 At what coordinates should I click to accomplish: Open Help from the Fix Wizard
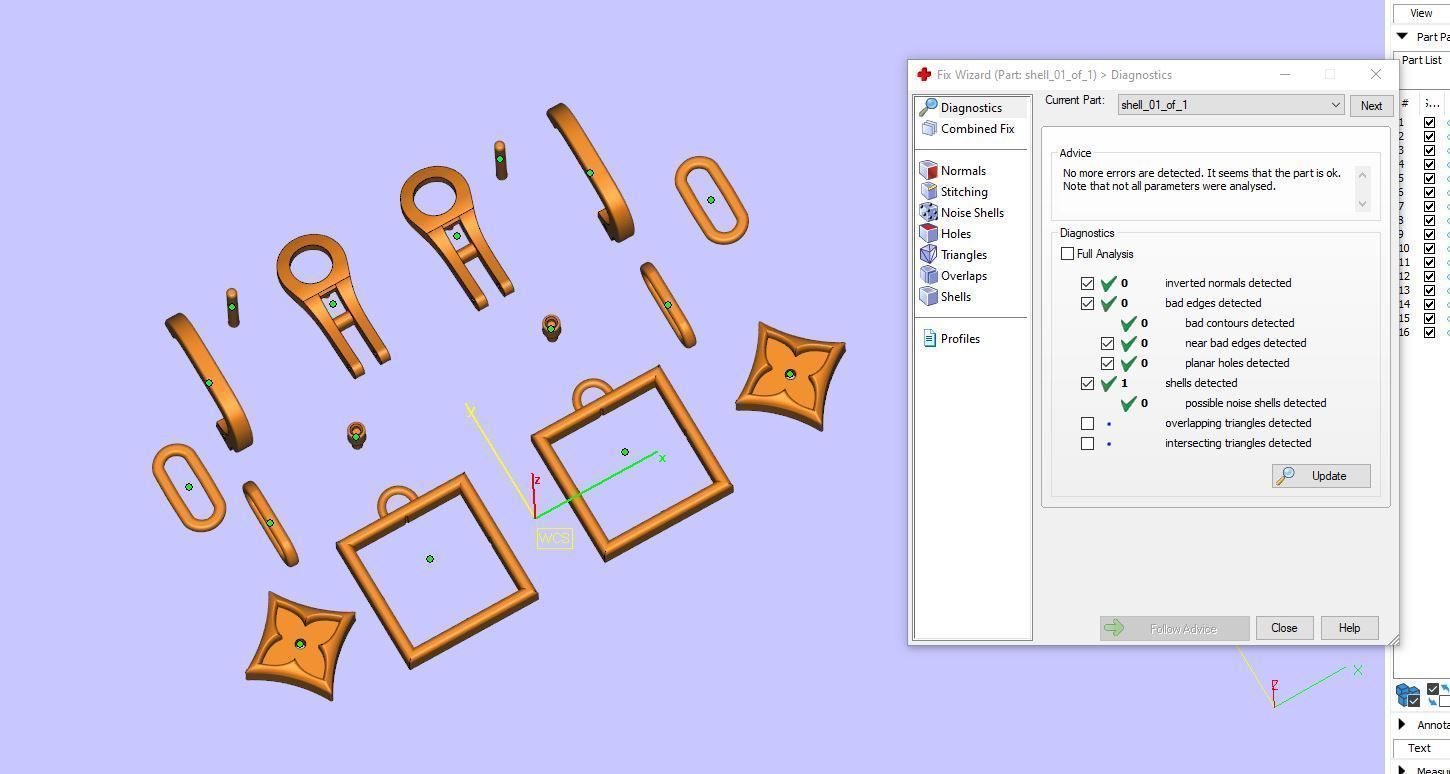[x=1349, y=628]
